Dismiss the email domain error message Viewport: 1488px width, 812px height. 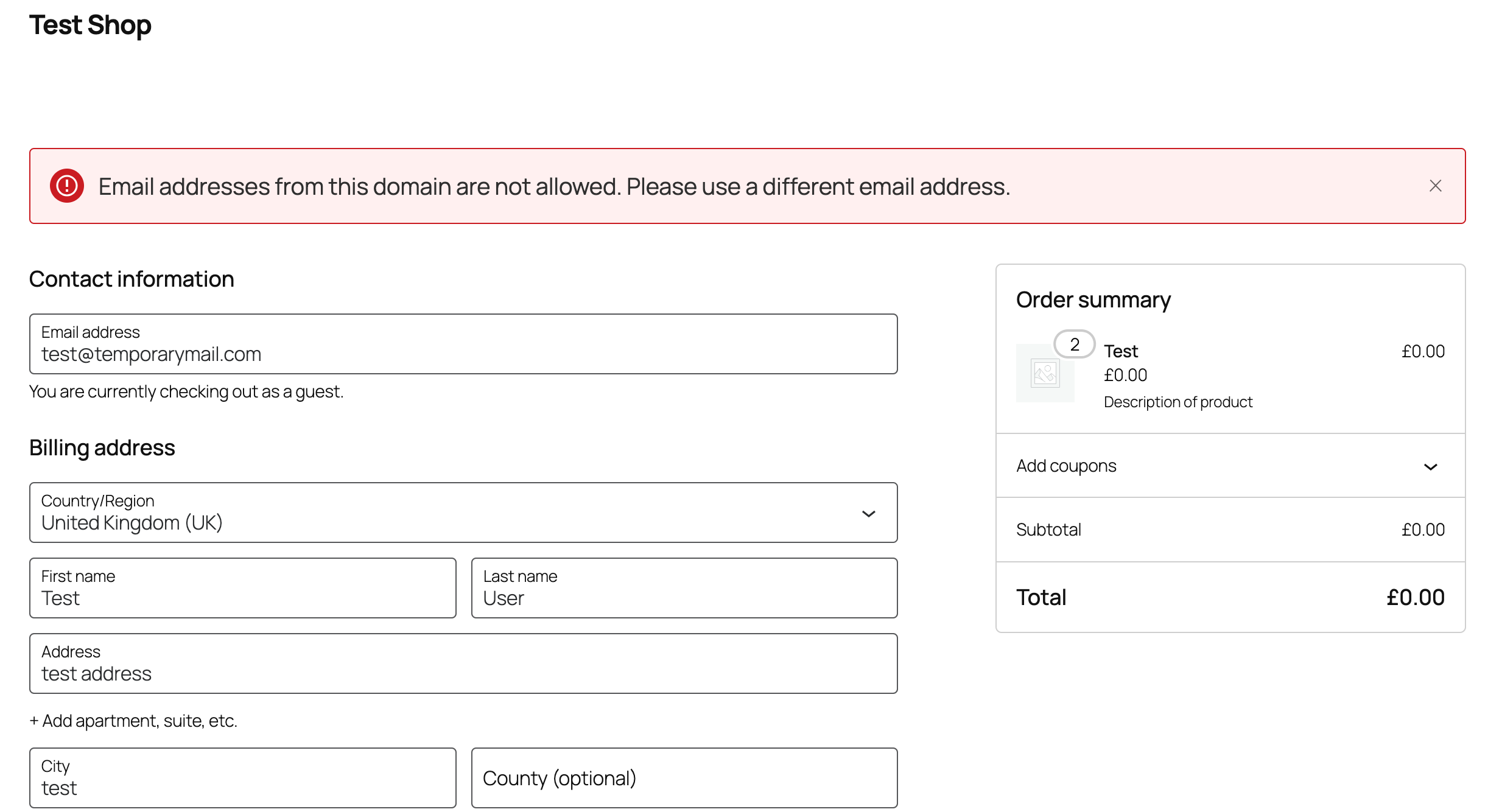point(1436,186)
